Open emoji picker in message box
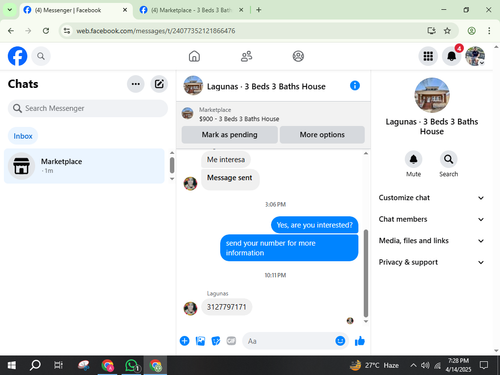This screenshot has width=500, height=375. point(340,341)
